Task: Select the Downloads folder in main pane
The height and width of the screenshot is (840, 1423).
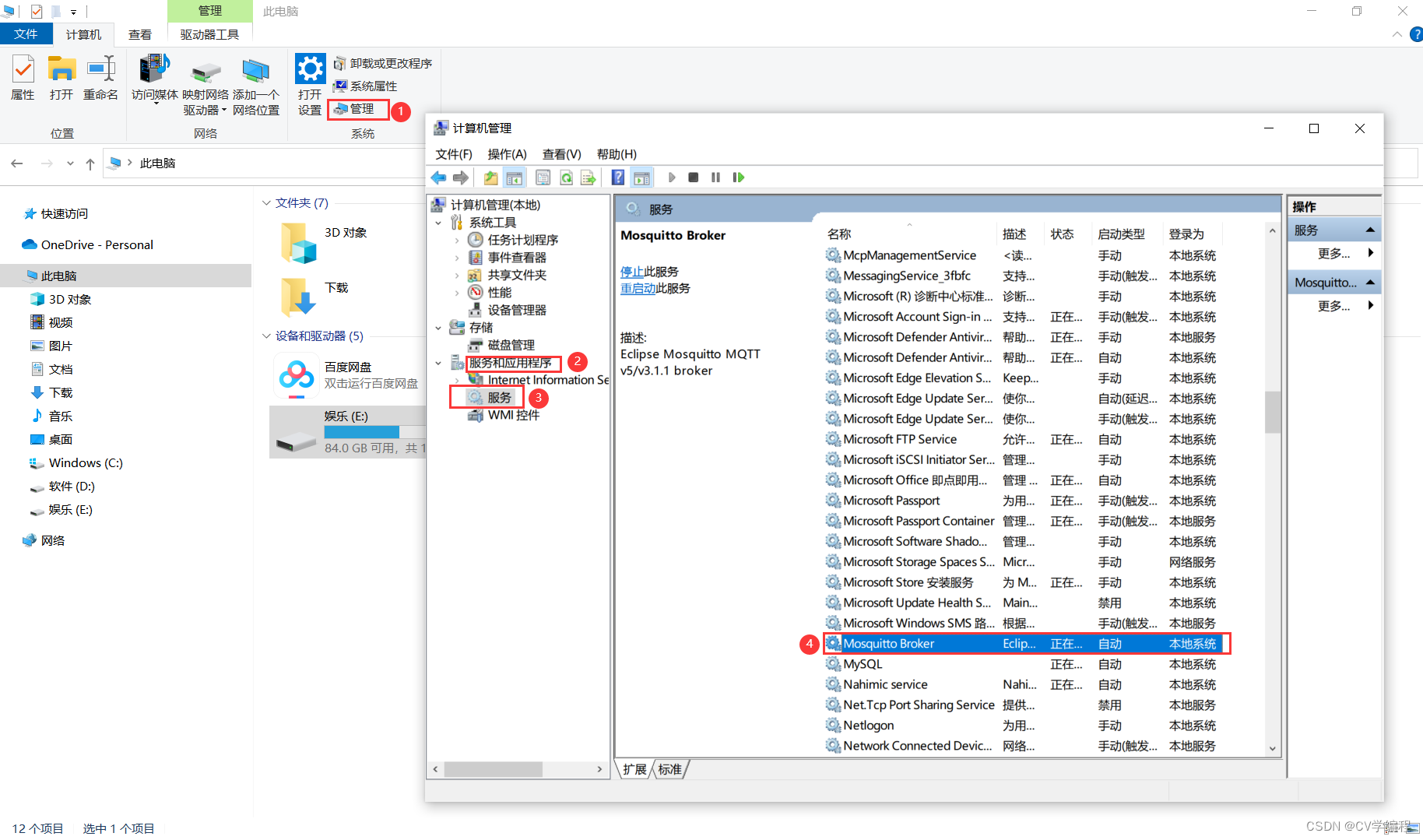Action: (x=298, y=297)
